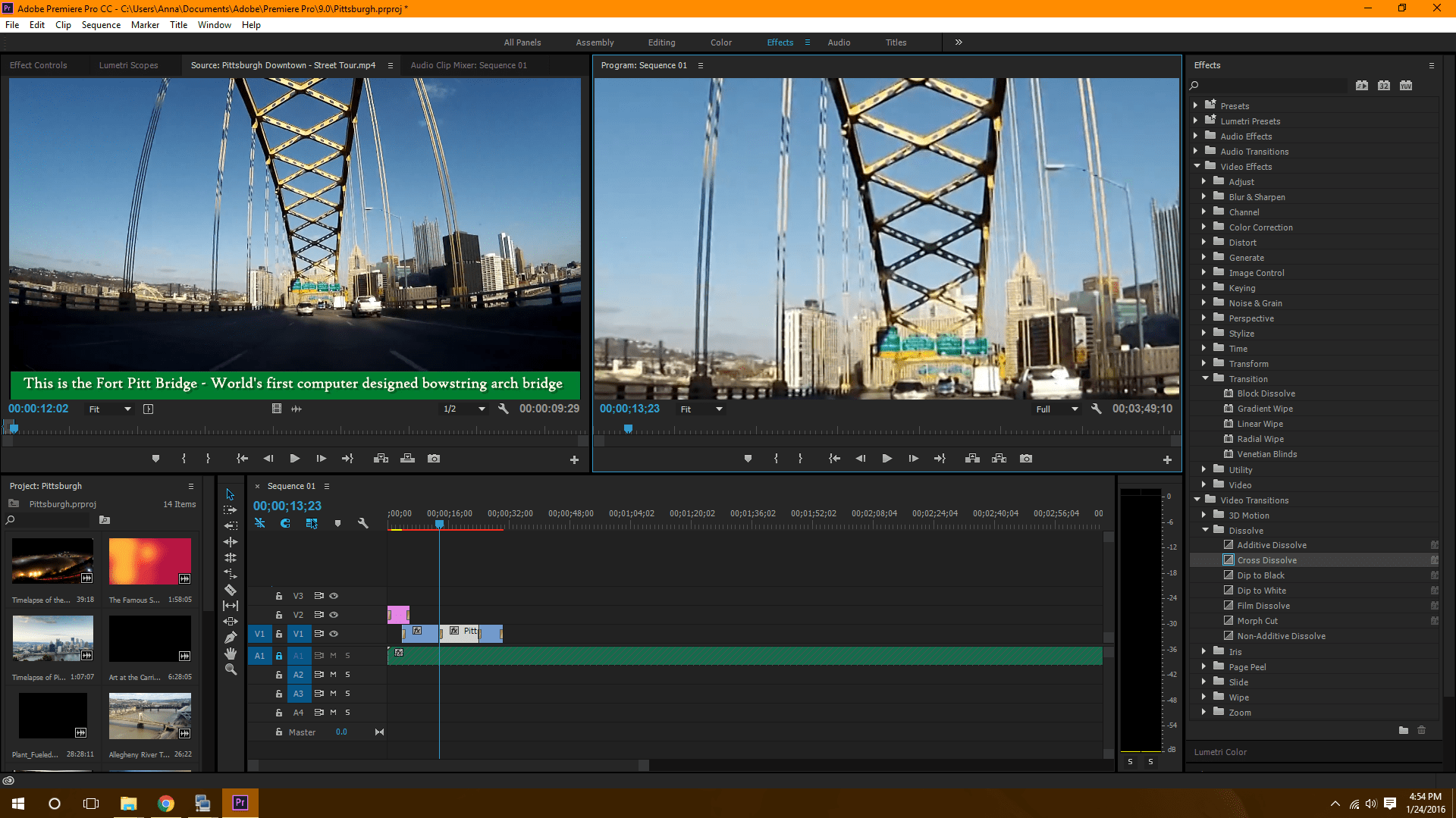The image size is (1456, 818).
Task: Collapse the Dissolve transitions folder
Action: pos(1205,531)
